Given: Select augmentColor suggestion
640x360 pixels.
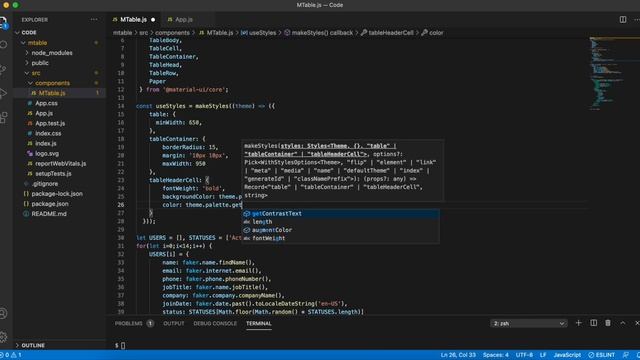Looking at the screenshot, I should (x=340, y=230).
